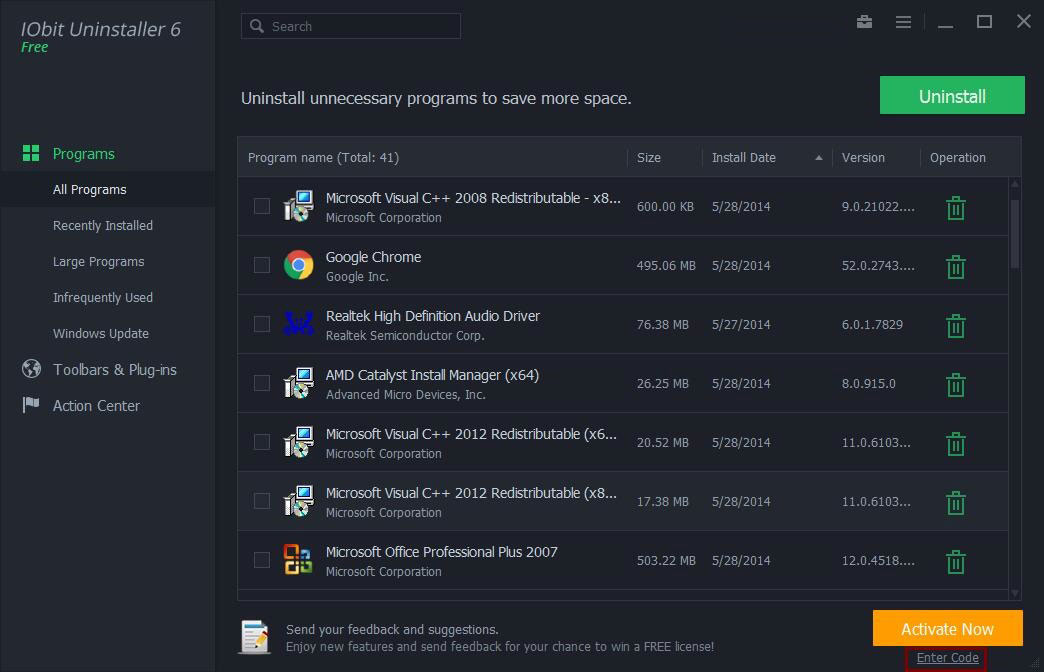Image resolution: width=1044 pixels, height=672 pixels.
Task: Click trash icon for Microsoft Office Professional Plus
Action: tap(955, 562)
